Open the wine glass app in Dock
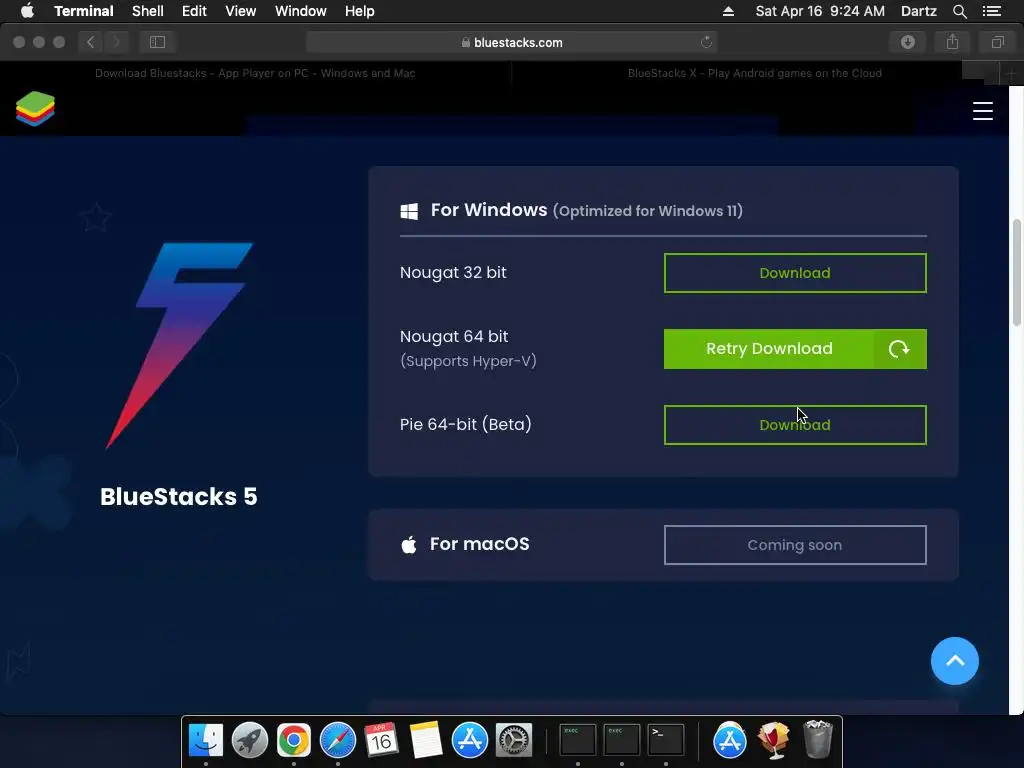Image resolution: width=1024 pixels, height=768 pixels. tap(773, 740)
